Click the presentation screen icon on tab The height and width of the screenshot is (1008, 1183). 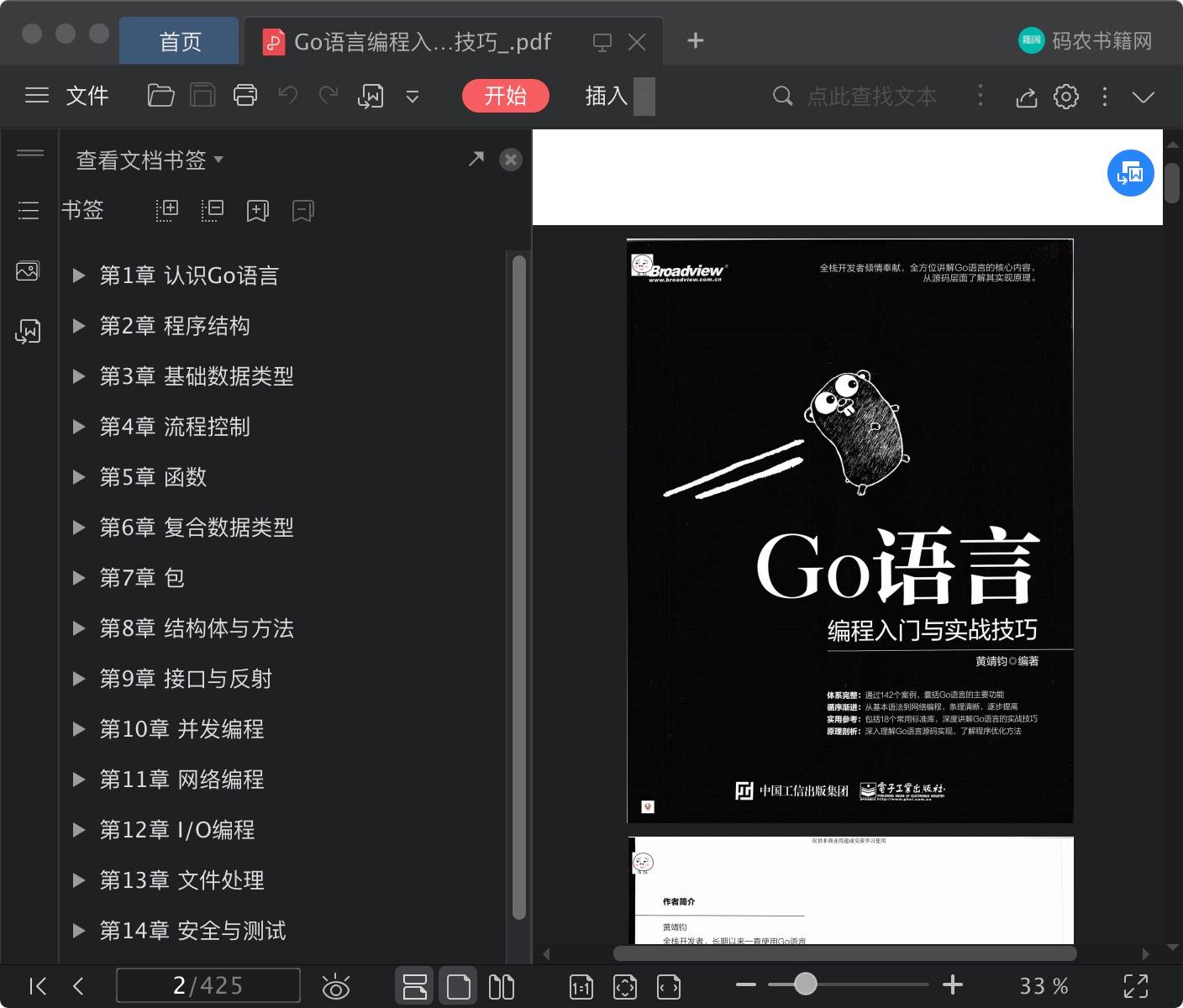[602, 42]
